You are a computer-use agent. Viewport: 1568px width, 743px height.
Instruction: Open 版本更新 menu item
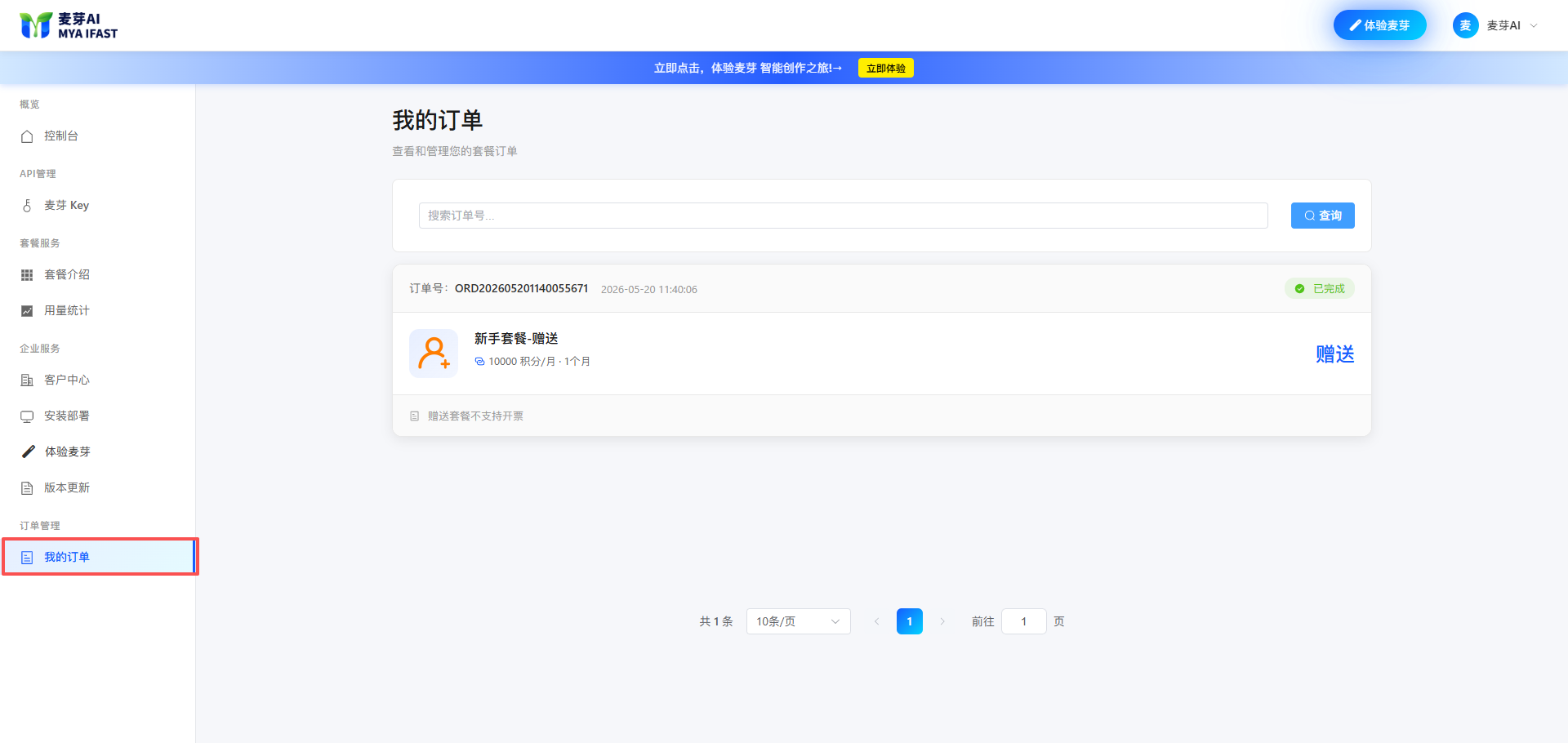(x=98, y=488)
